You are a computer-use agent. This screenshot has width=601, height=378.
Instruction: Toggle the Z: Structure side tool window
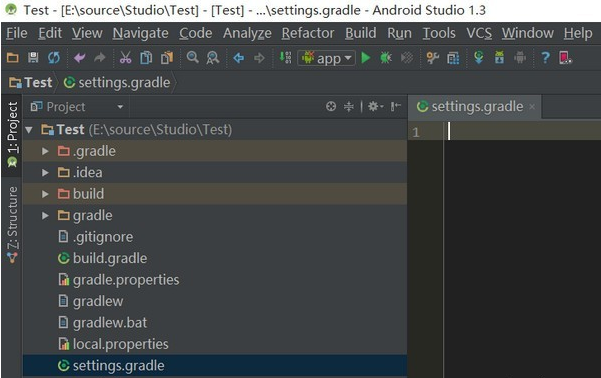click(12, 225)
